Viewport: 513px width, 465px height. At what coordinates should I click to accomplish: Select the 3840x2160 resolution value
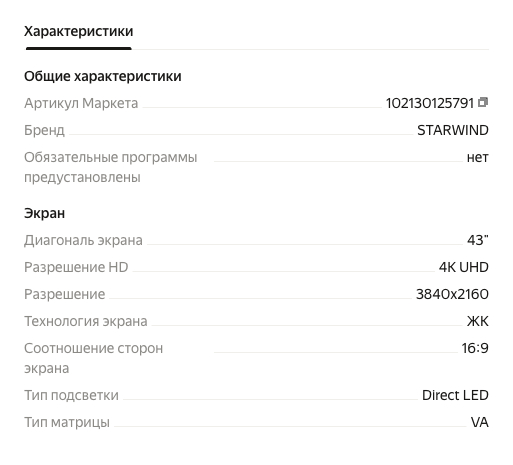point(452,294)
